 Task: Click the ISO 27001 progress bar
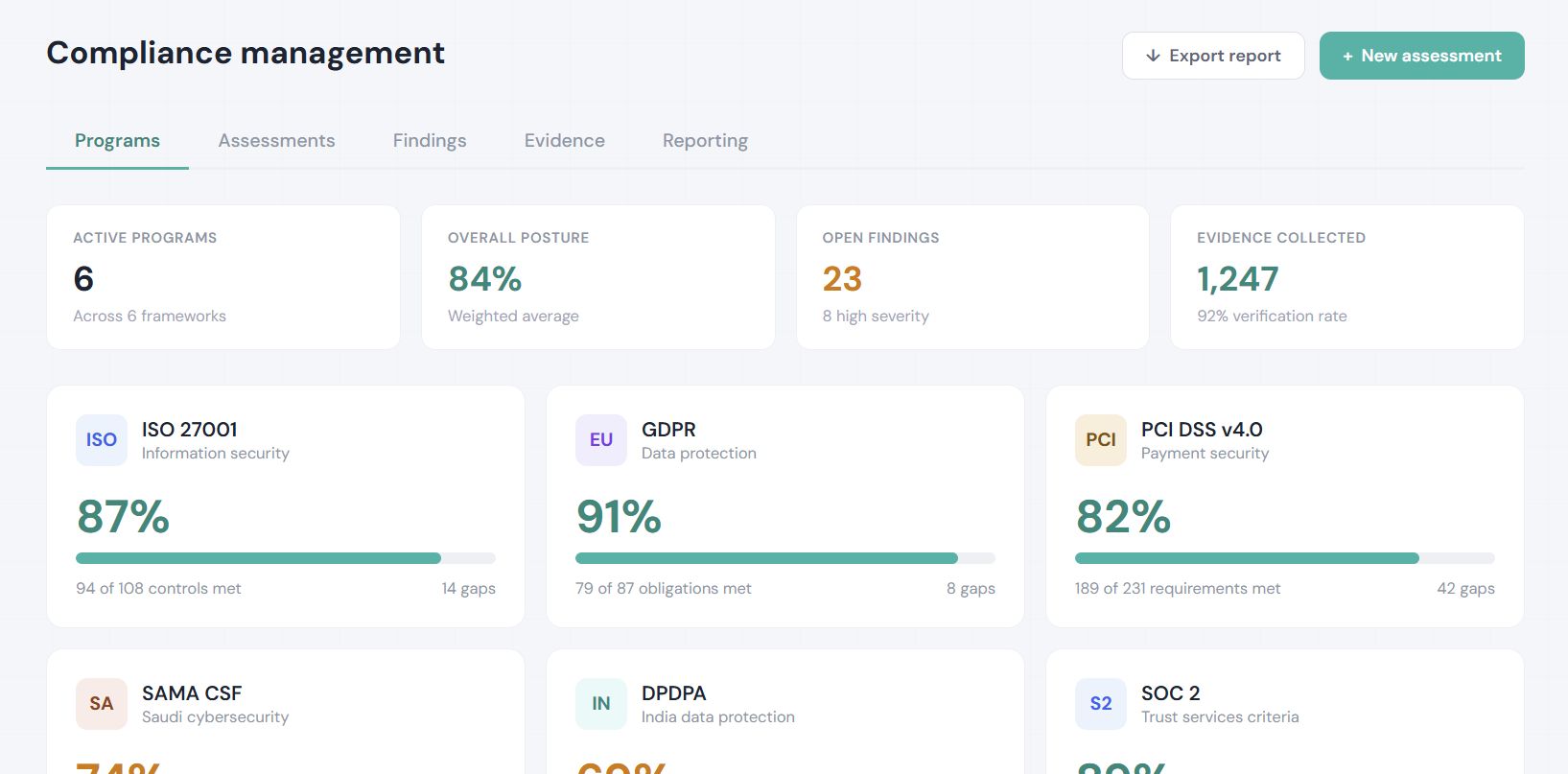coord(286,558)
